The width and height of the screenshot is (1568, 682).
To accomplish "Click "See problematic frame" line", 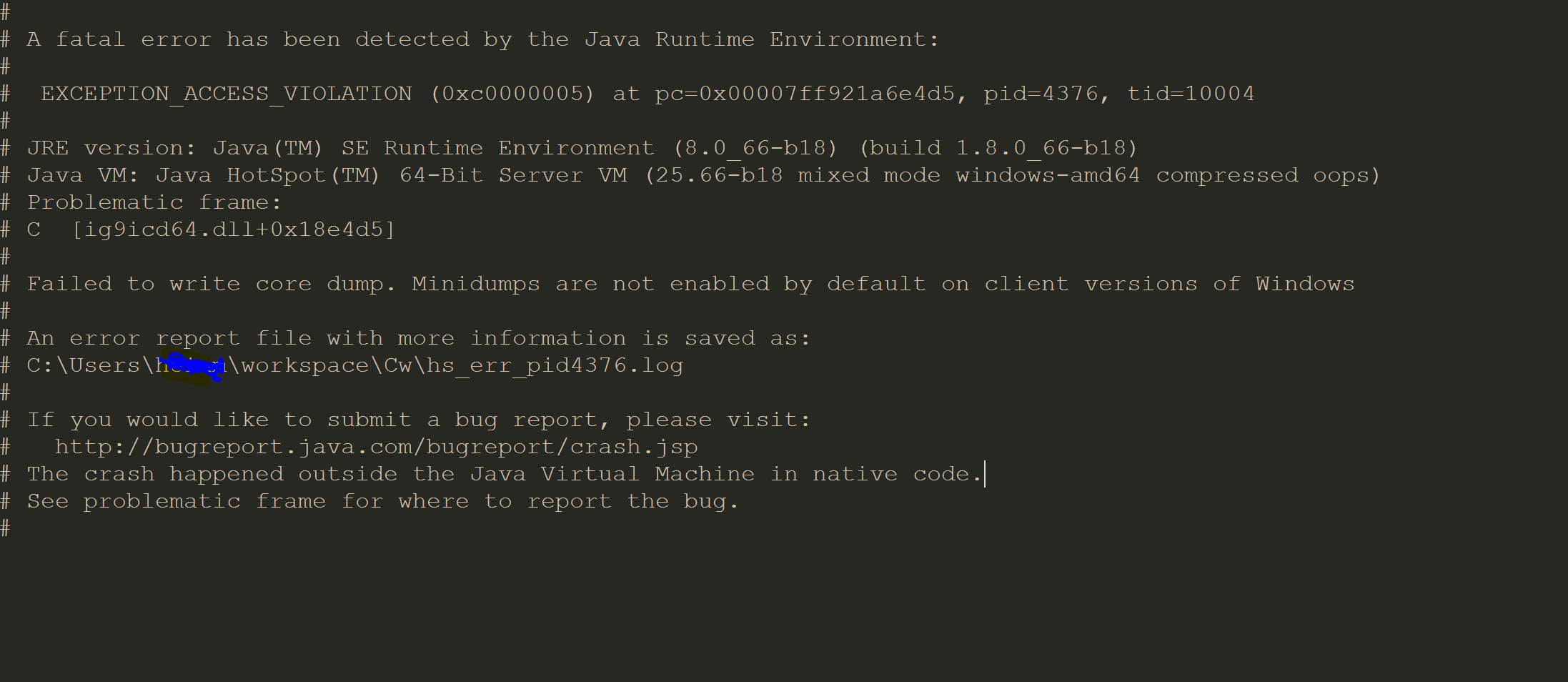I will [383, 501].
